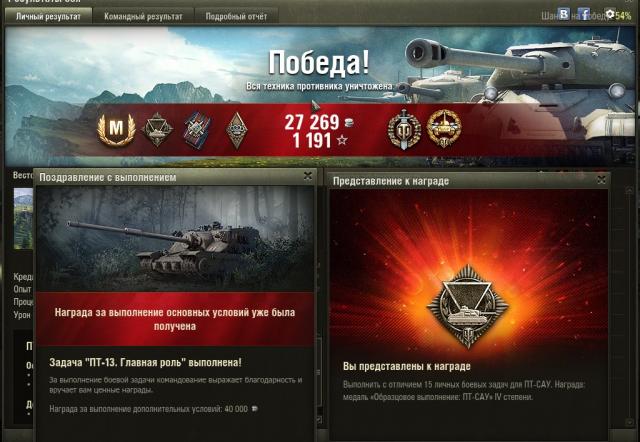This screenshot has width=640, height=442.
Task: Click the blue-red ribbon award icon
Action: [x=197, y=130]
